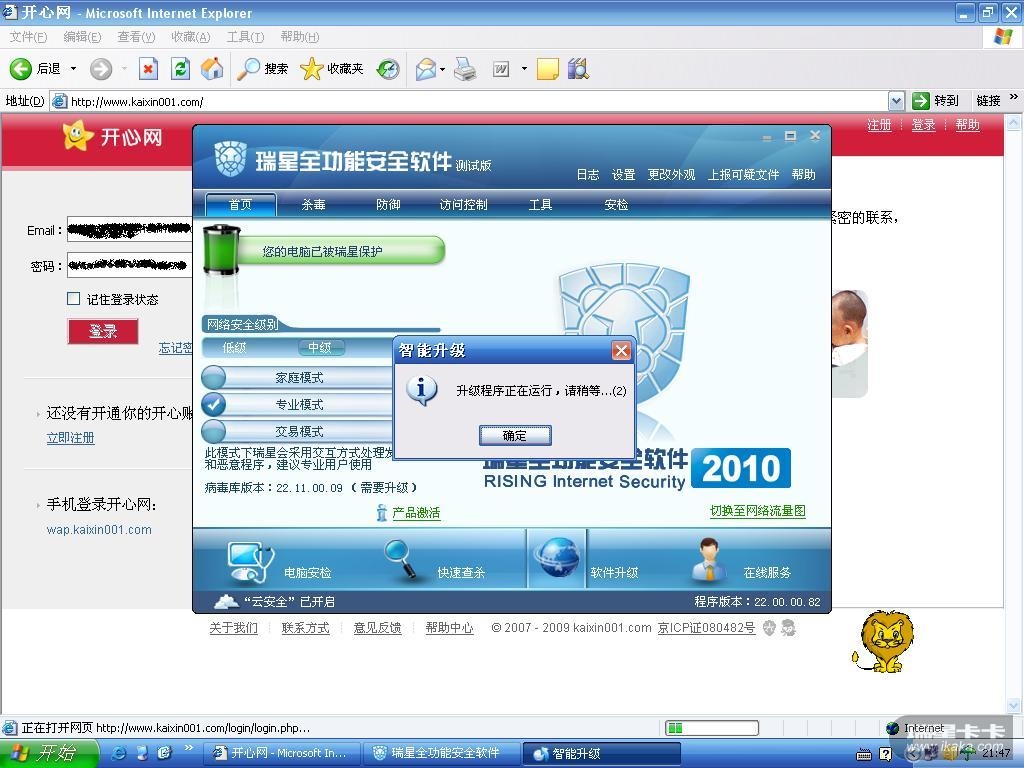The image size is (1024, 768).
Task: Click the yellow note toolbar icon
Action: tap(547, 69)
